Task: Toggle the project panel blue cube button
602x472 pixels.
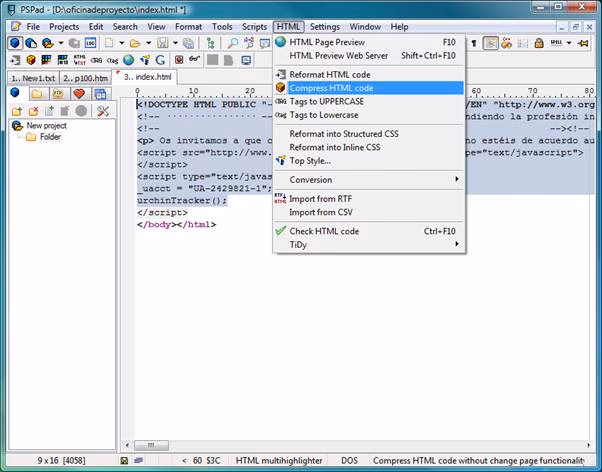Action: pos(15,43)
